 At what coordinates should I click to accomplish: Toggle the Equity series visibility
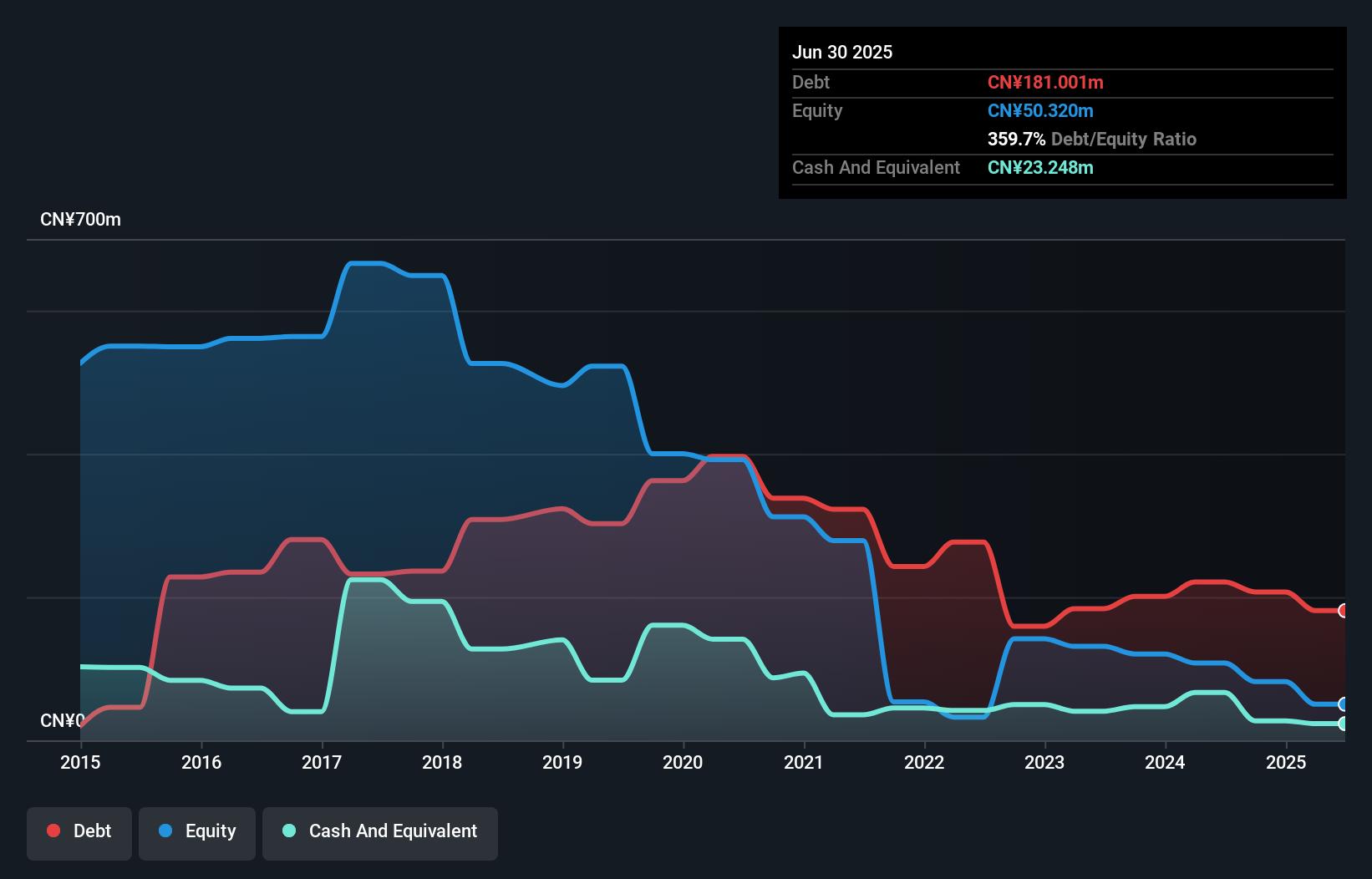(196, 831)
